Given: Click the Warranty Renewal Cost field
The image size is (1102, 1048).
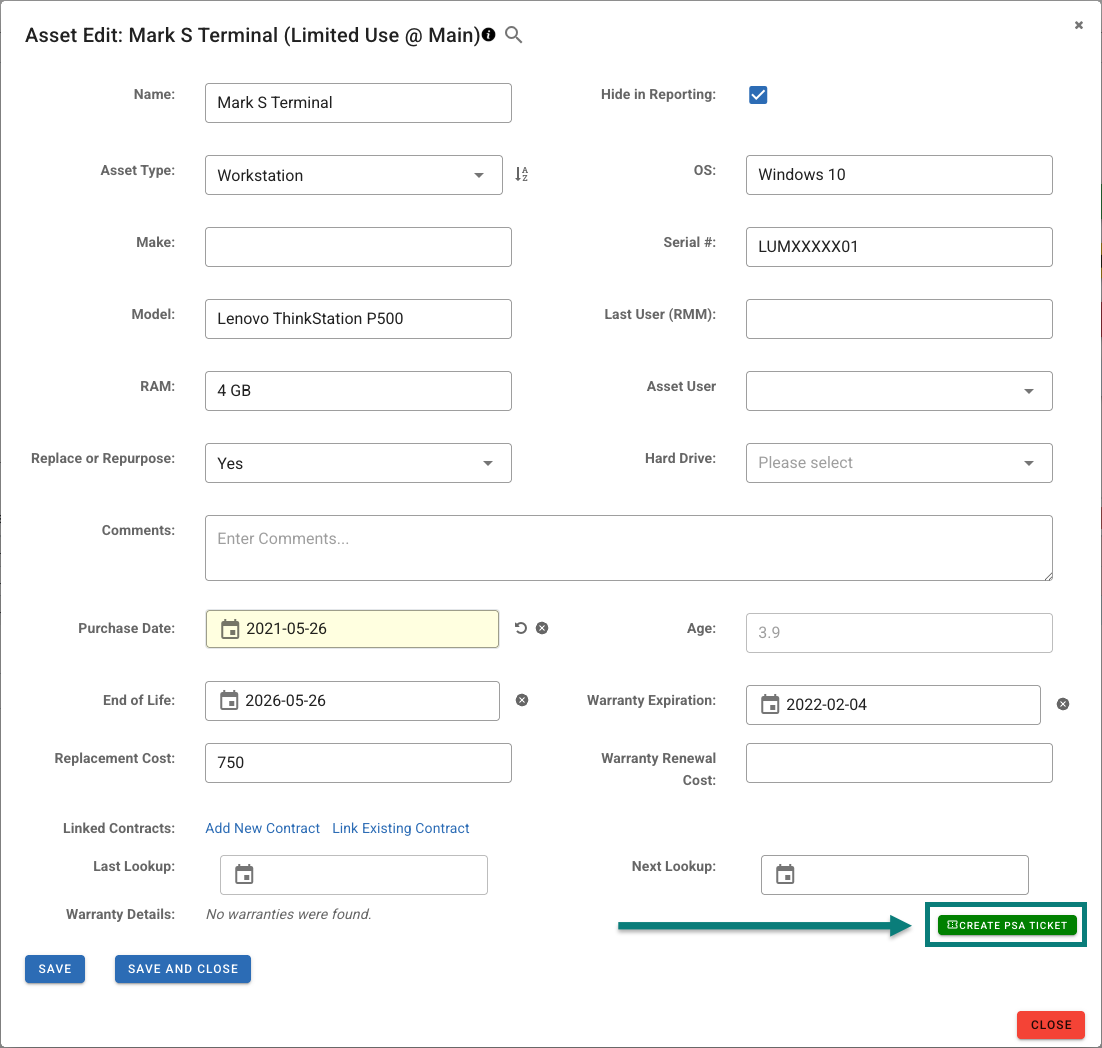Looking at the screenshot, I should point(899,763).
